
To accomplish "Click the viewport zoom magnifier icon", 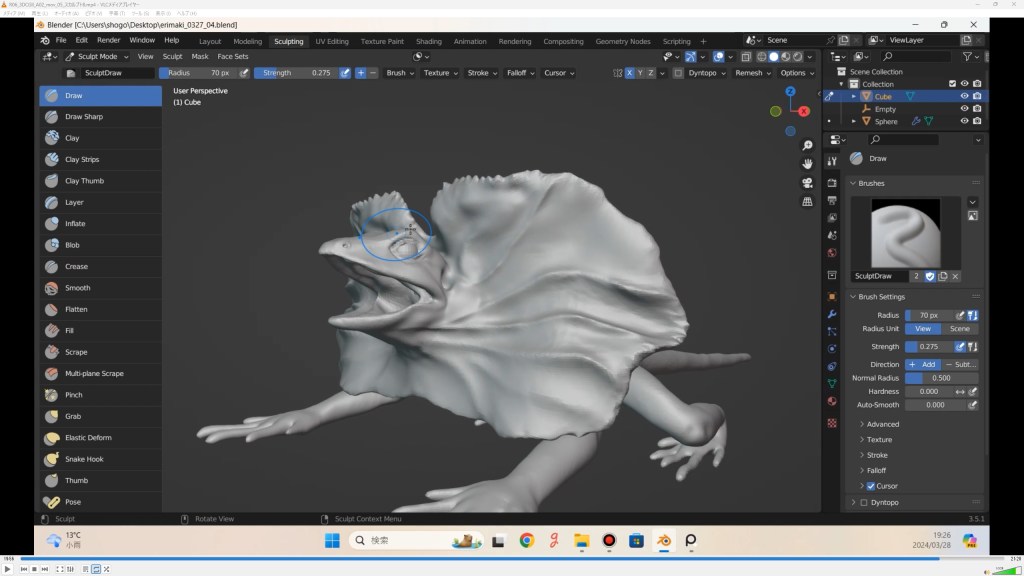I will [807, 146].
